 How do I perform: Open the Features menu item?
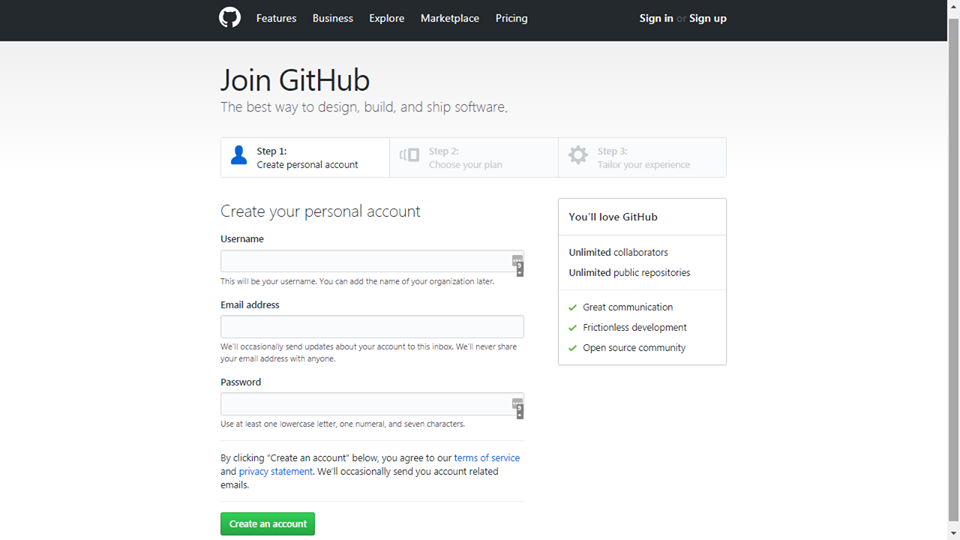(276, 18)
